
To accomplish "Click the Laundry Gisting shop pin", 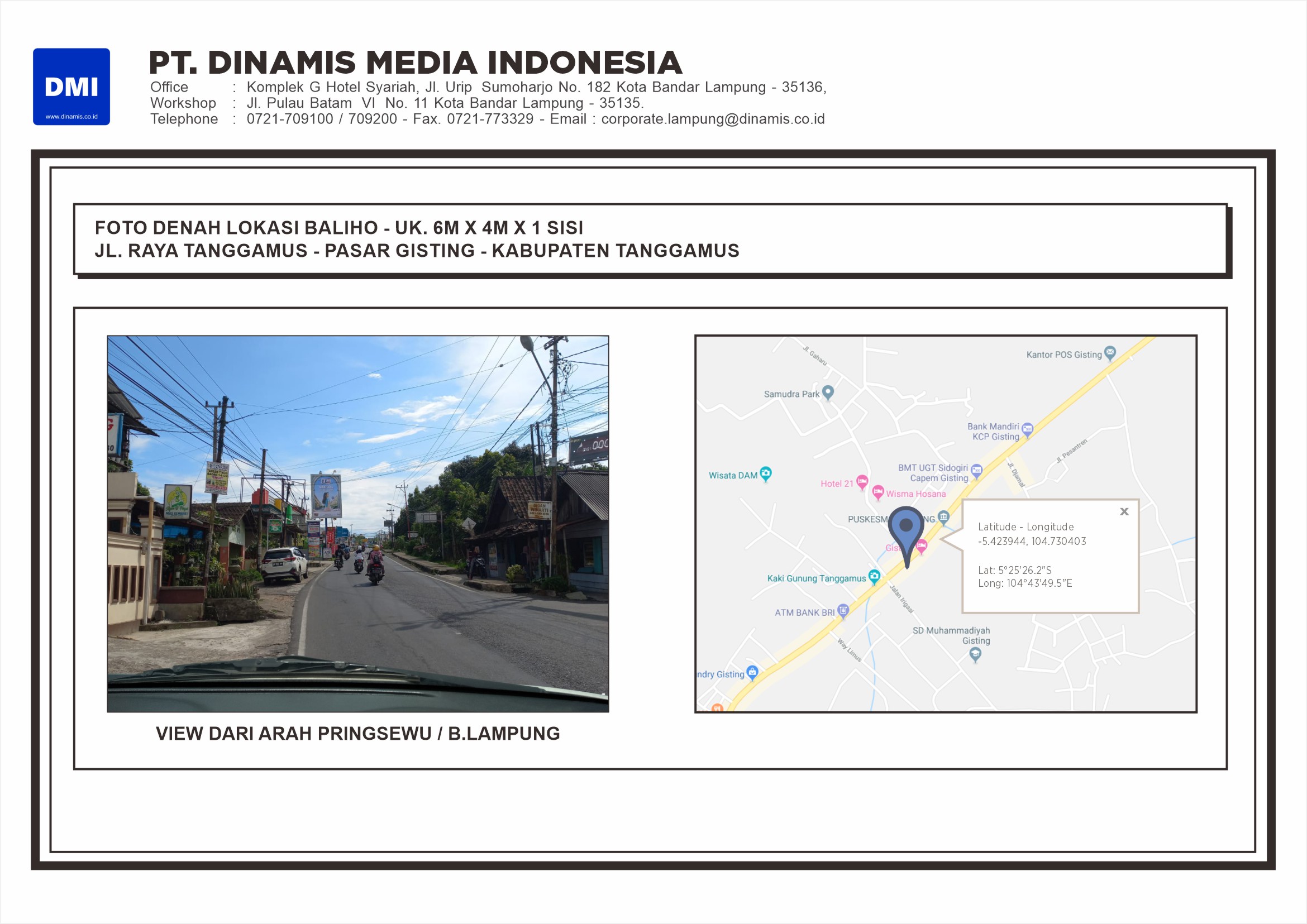I will tap(752, 673).
